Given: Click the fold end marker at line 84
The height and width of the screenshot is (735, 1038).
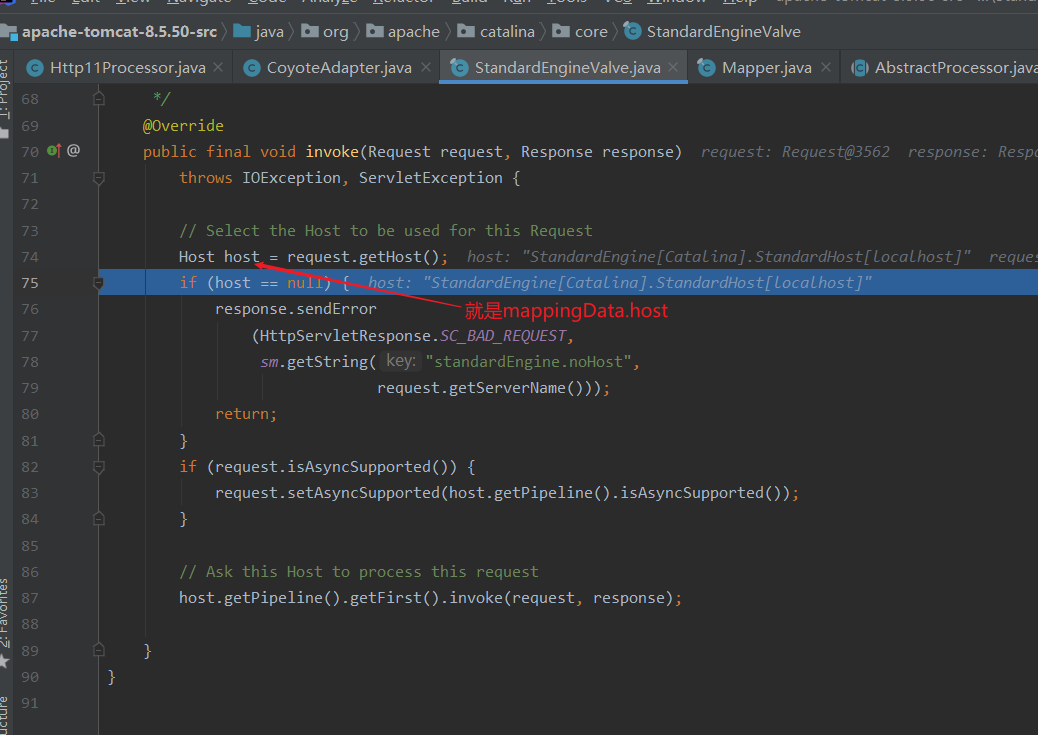Looking at the screenshot, I should [x=99, y=518].
